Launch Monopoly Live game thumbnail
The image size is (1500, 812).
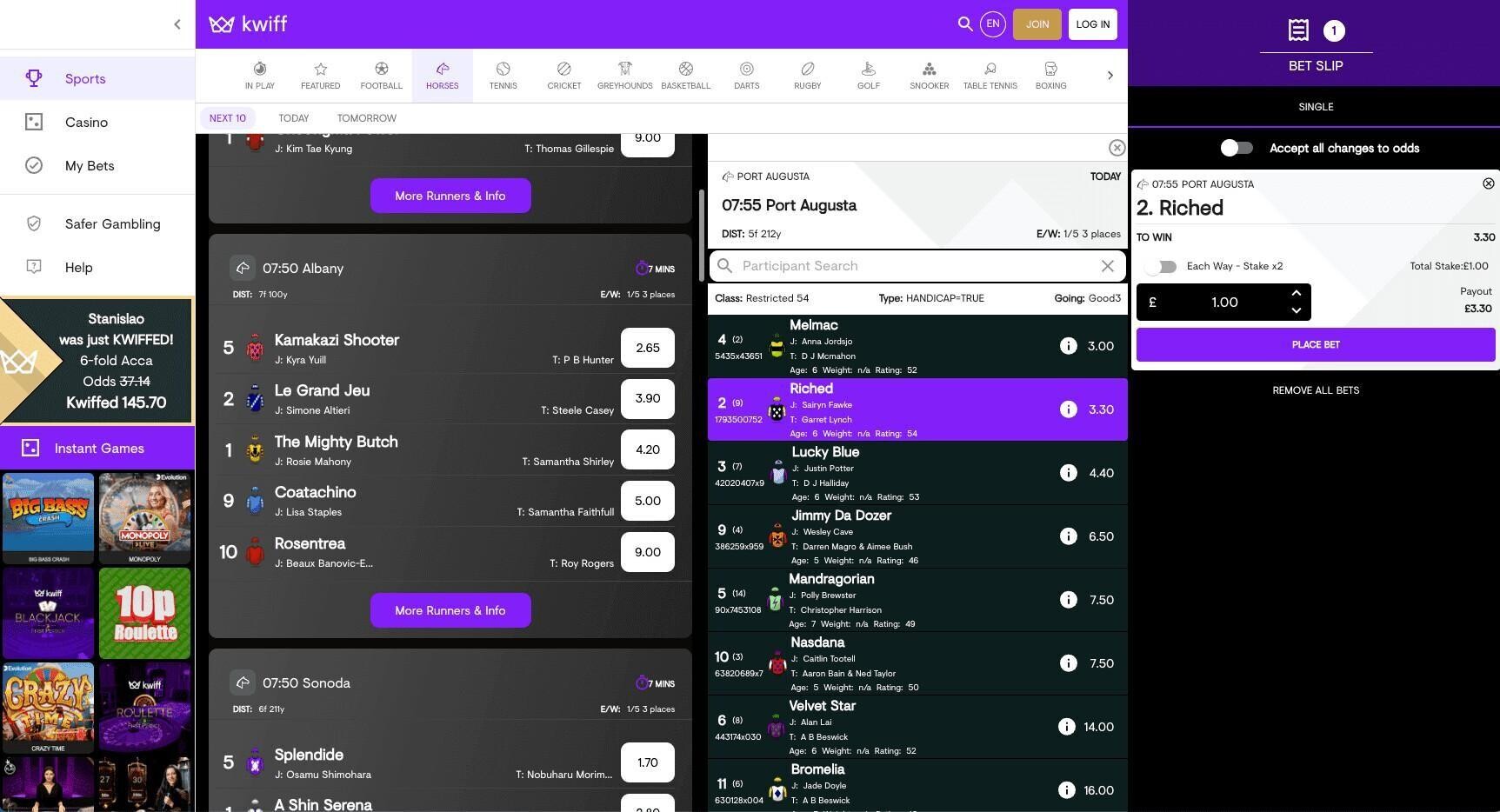pos(144,518)
